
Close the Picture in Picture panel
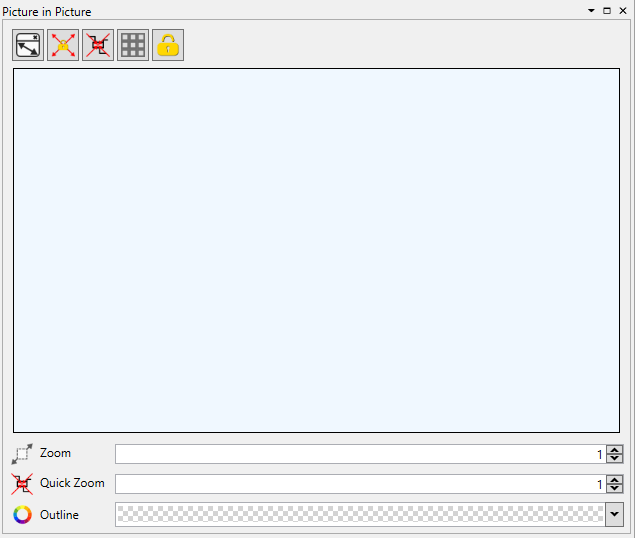pyautogui.click(x=622, y=10)
